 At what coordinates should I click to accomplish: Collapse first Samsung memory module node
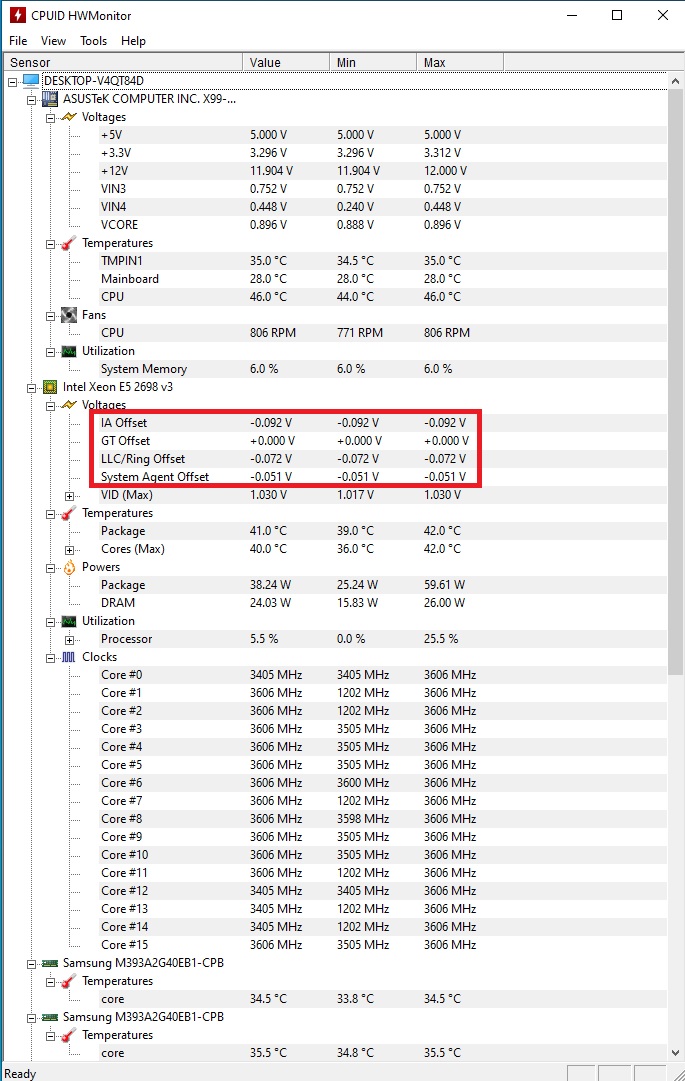pyautogui.click(x=32, y=964)
